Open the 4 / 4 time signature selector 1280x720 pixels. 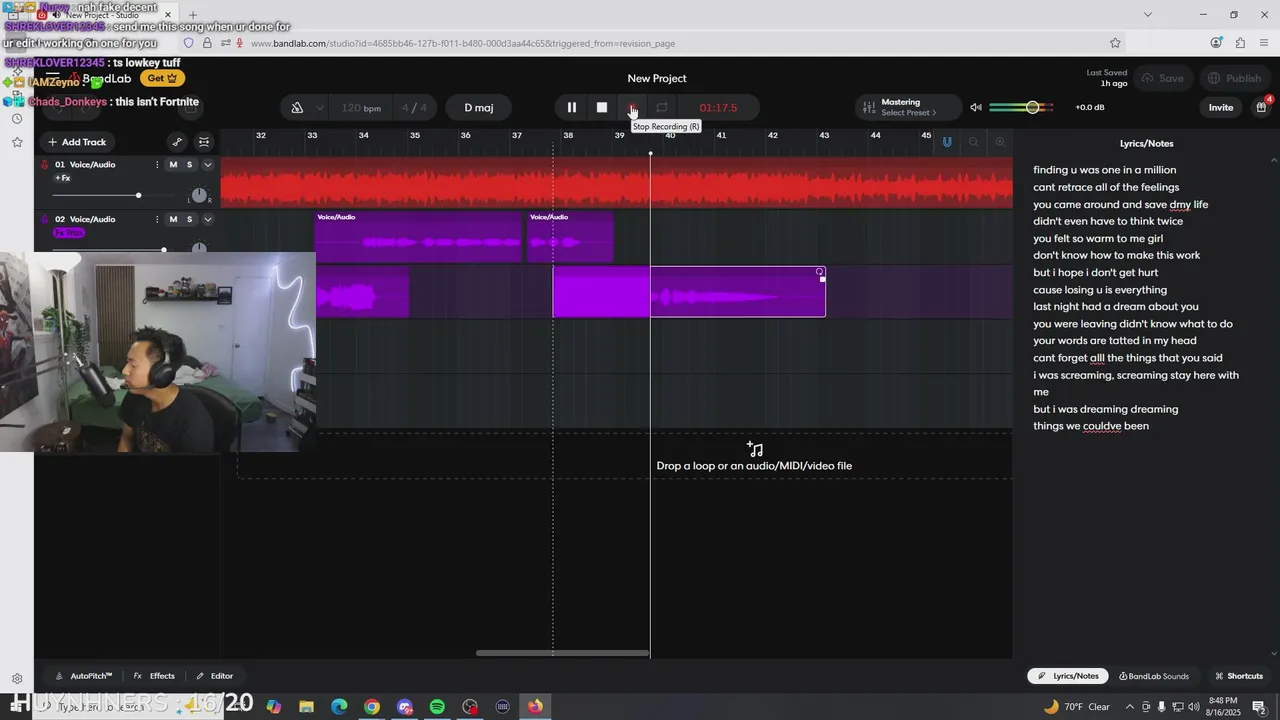coord(414,108)
